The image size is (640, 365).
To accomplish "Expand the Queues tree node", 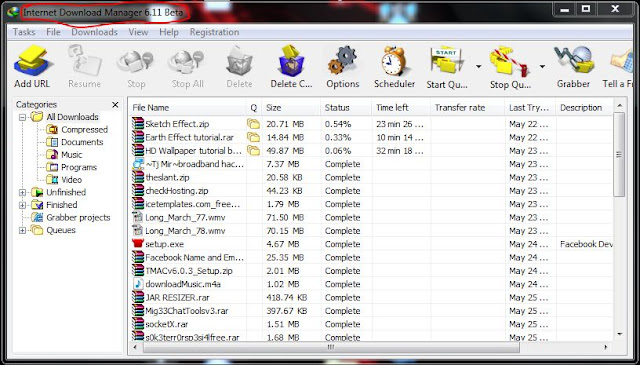I will [22, 230].
